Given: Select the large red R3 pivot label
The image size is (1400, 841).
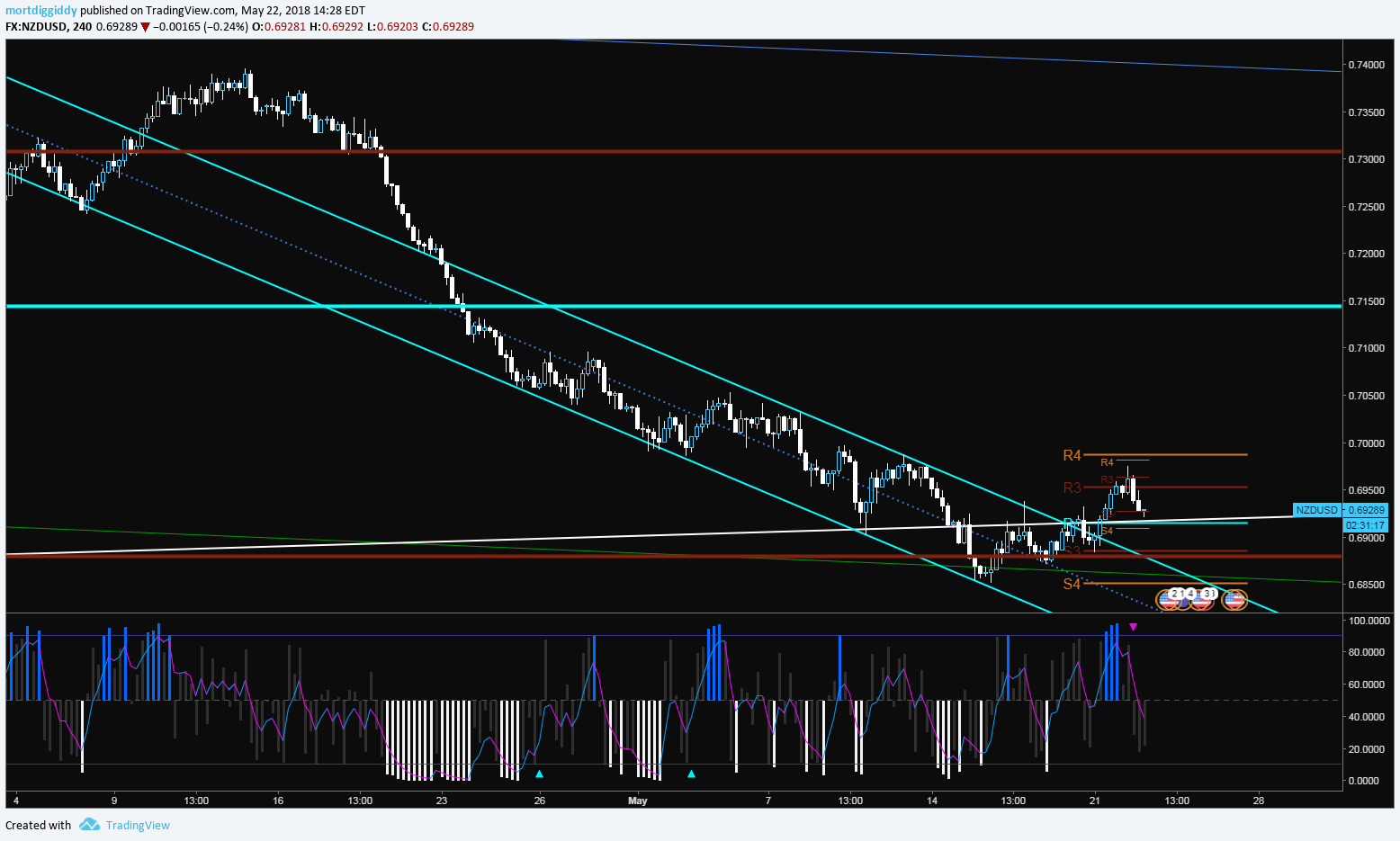Looking at the screenshot, I should pyautogui.click(x=1072, y=488).
